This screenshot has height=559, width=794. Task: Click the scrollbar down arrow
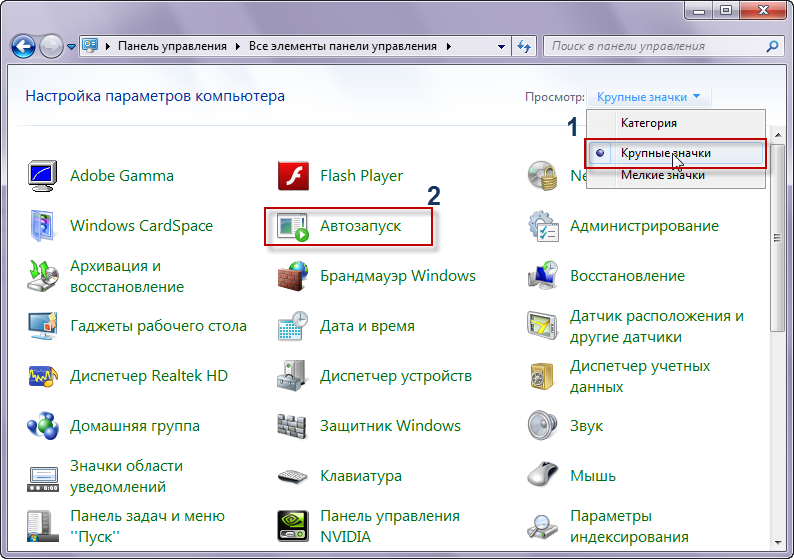[778, 543]
